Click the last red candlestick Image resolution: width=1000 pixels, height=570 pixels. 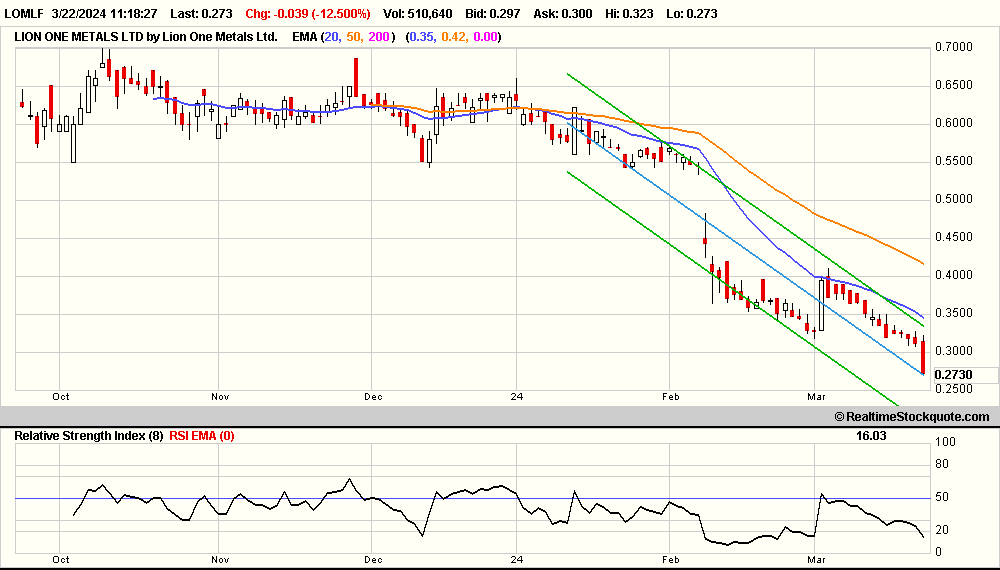click(x=923, y=356)
